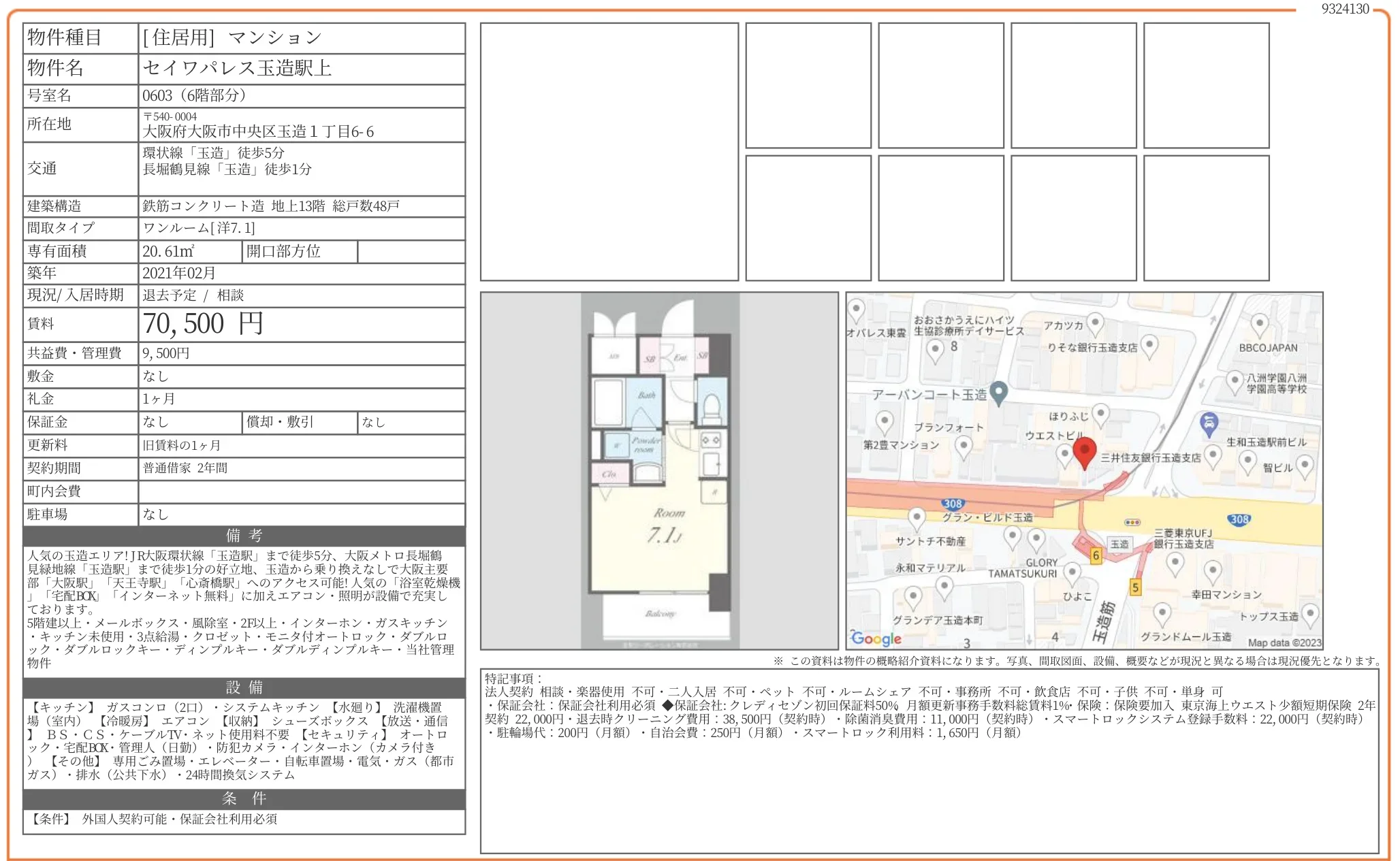The width and height of the screenshot is (1400, 861).
Task: Click the 条件 section header
Action: 244,798
